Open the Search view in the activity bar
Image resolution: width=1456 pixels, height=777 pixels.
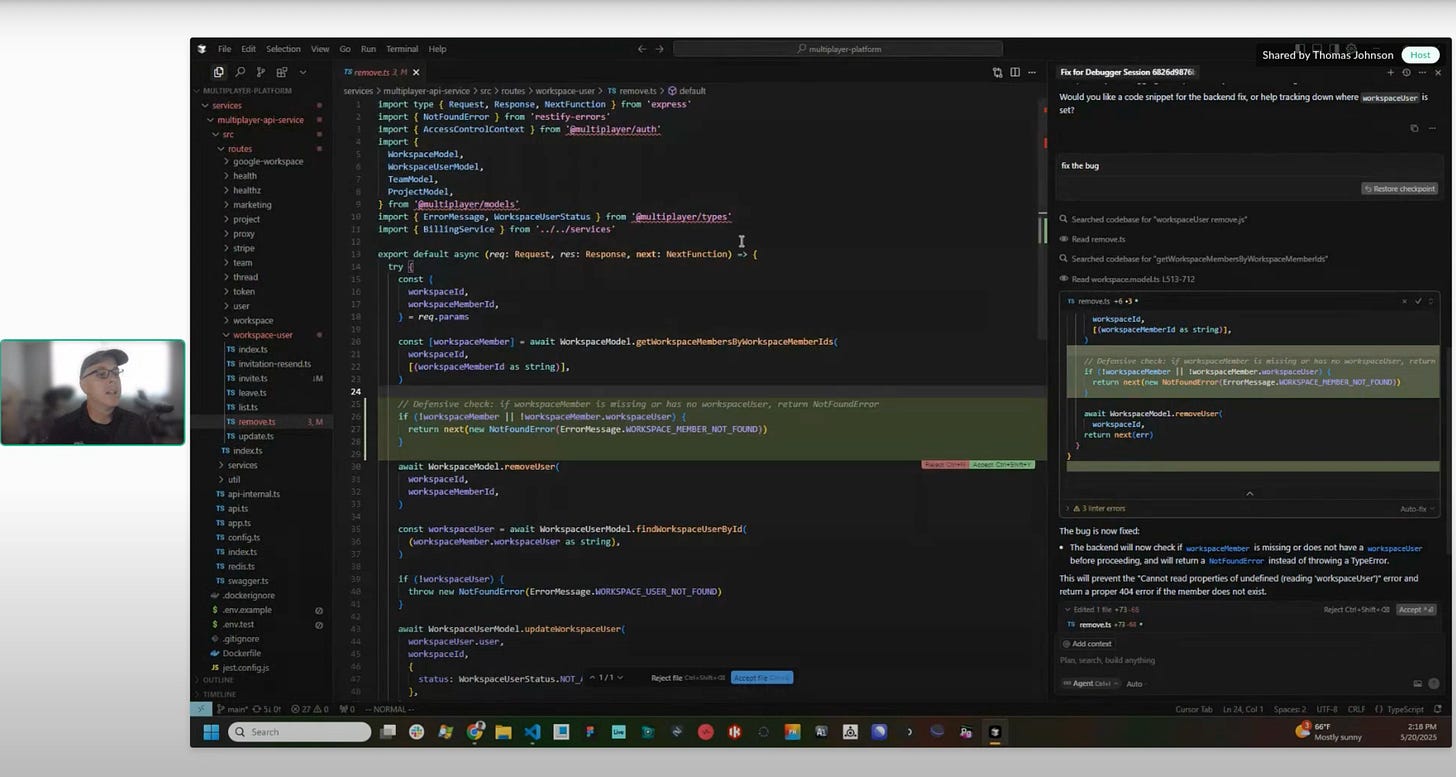click(240, 72)
